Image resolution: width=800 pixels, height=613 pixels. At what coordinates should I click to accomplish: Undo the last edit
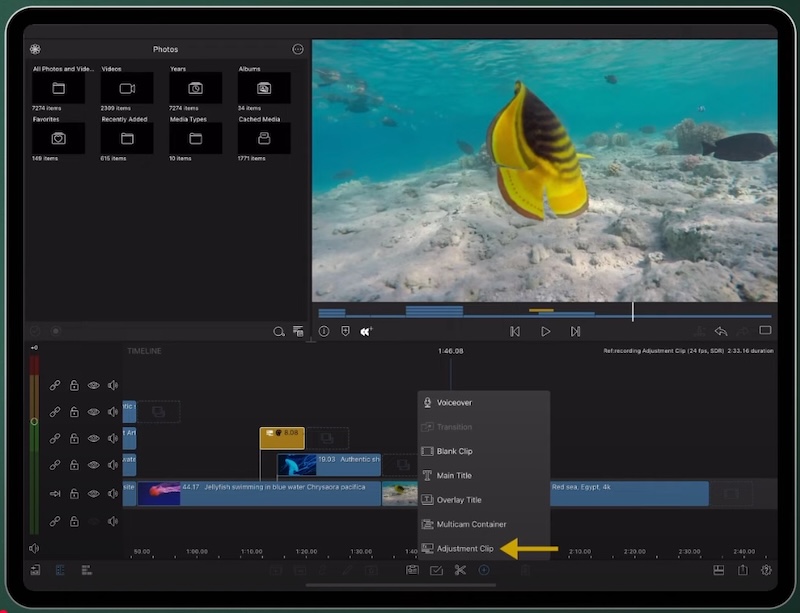coord(721,331)
